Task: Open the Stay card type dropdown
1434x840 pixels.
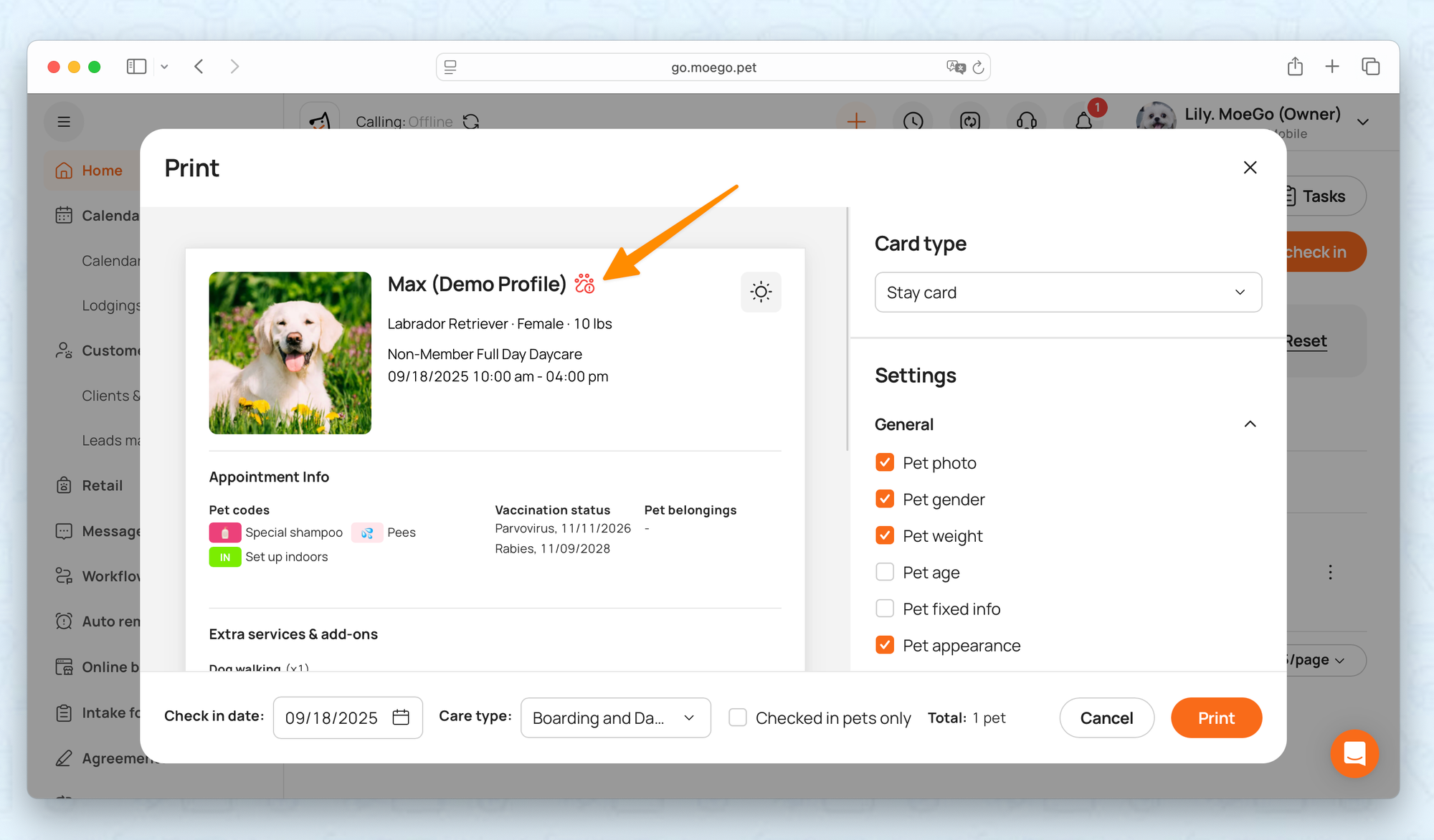Action: coord(1068,292)
